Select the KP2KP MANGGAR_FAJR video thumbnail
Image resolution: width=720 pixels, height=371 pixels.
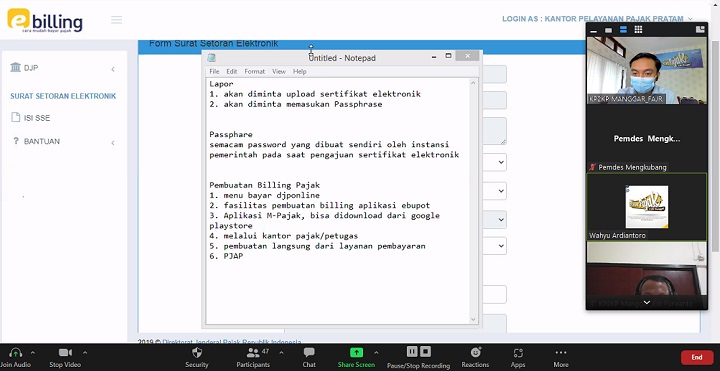647,70
